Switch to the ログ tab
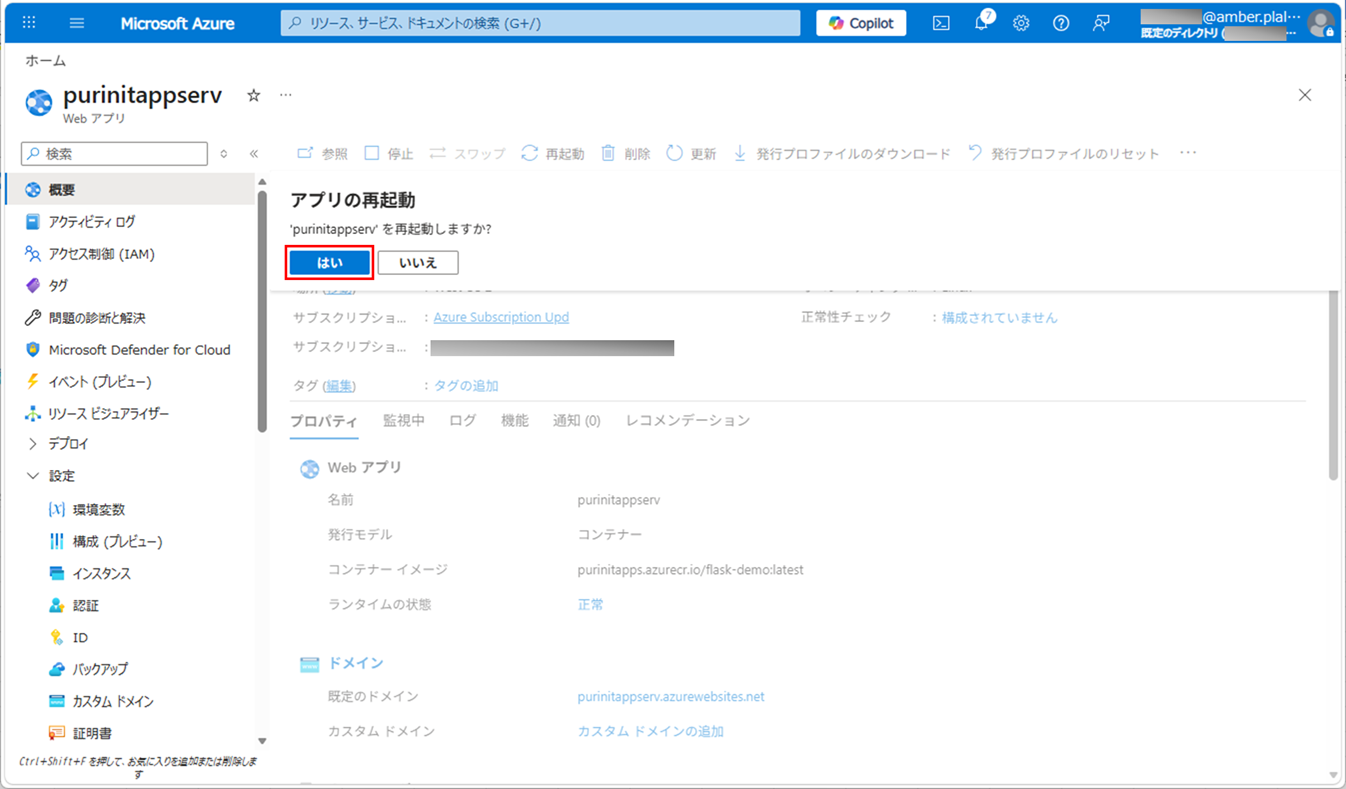The width and height of the screenshot is (1346, 789). click(x=462, y=420)
